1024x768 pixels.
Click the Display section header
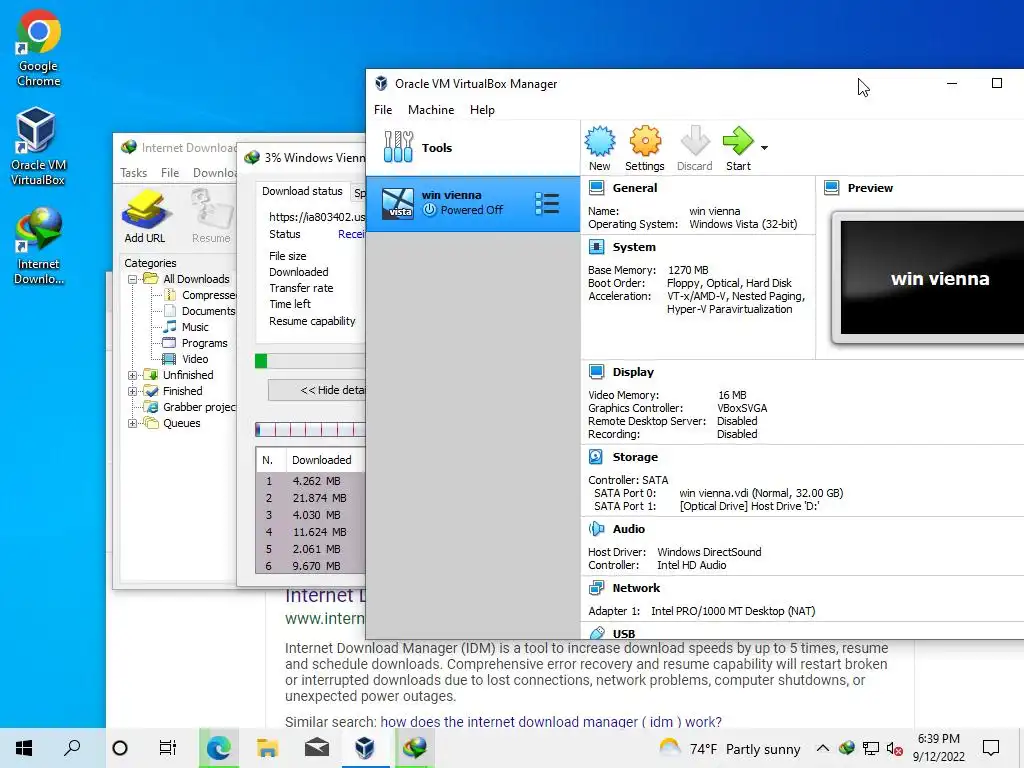pos(633,372)
